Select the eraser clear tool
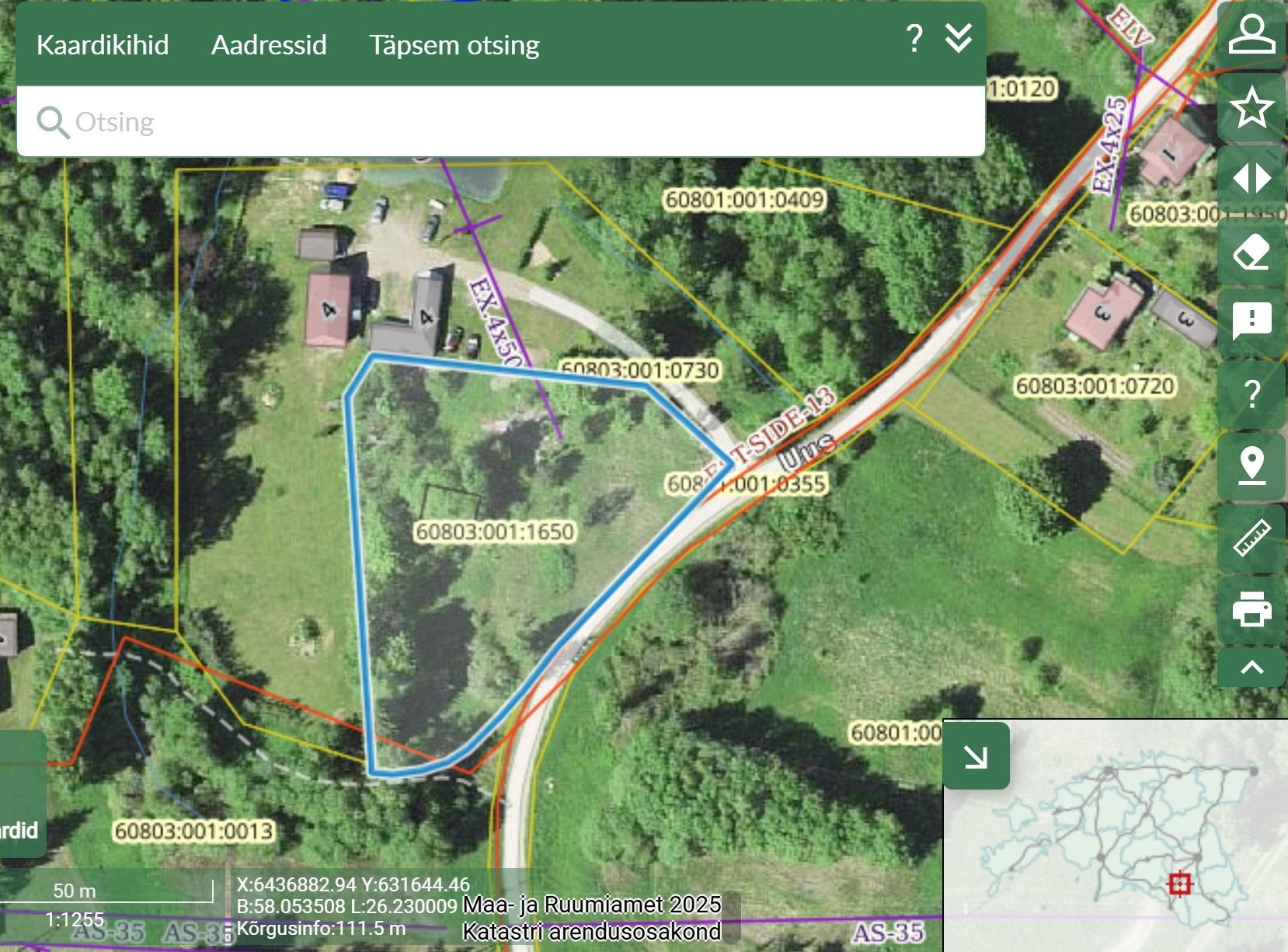This screenshot has width=1288, height=952. [x=1251, y=251]
